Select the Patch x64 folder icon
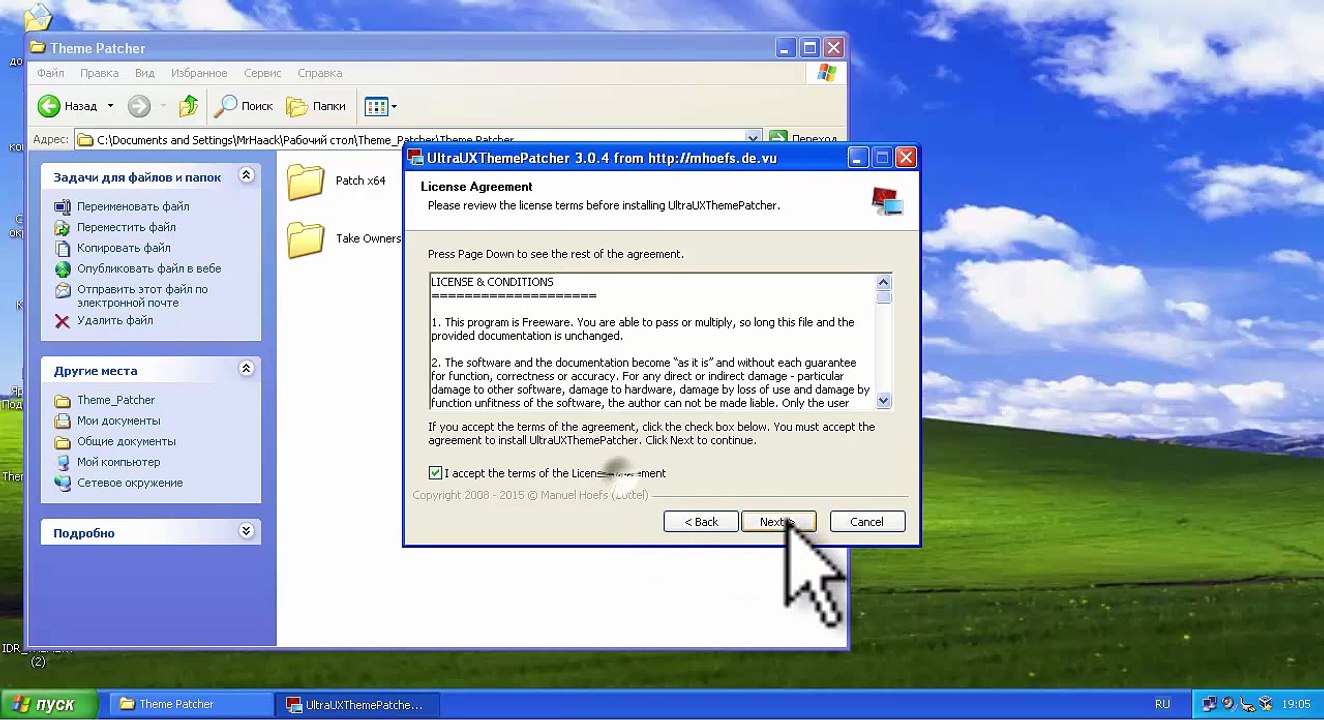 306,182
